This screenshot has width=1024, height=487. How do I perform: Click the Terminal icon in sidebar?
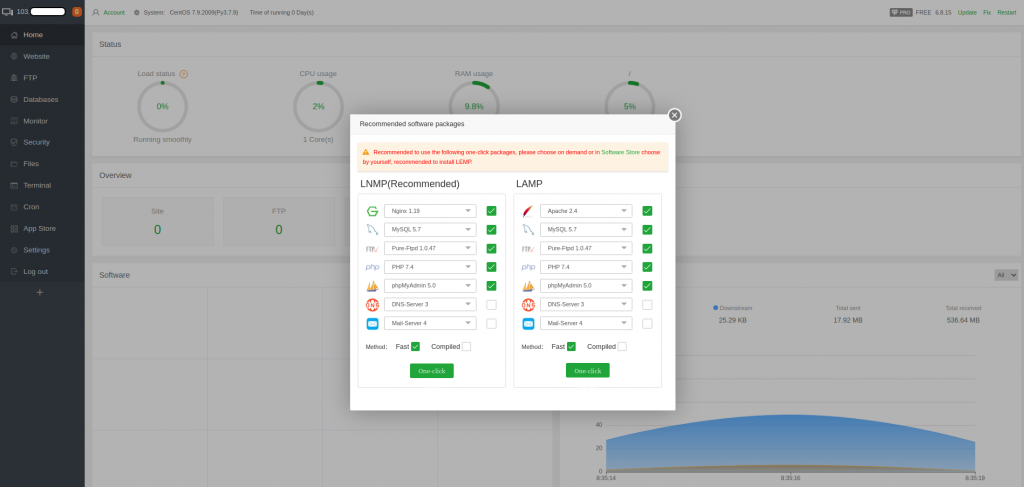(14, 185)
